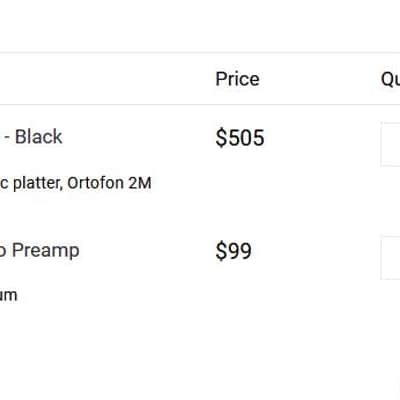Click the dollar sign of the $505 price
The width and height of the screenshot is (400, 400).
[x=221, y=138]
